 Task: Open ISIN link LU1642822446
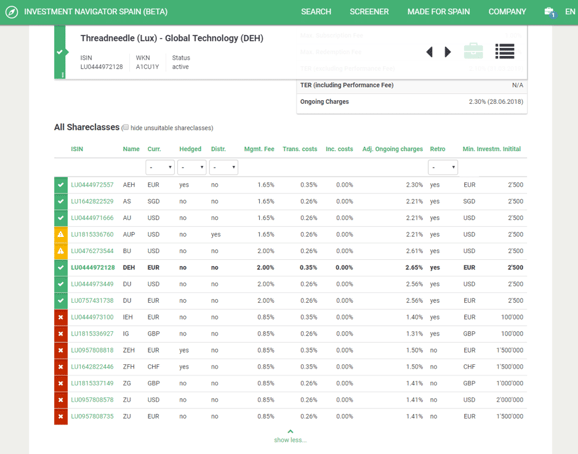[92, 367]
